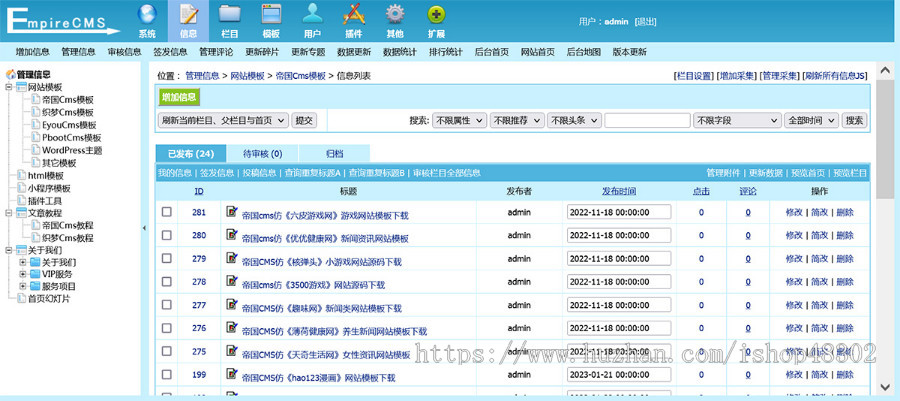900x401 pixels.
Task: Click the 栏目 folder icon
Action: tap(229, 14)
